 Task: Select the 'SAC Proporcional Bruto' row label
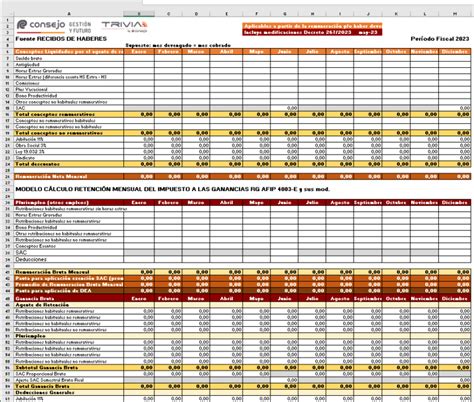69,374
